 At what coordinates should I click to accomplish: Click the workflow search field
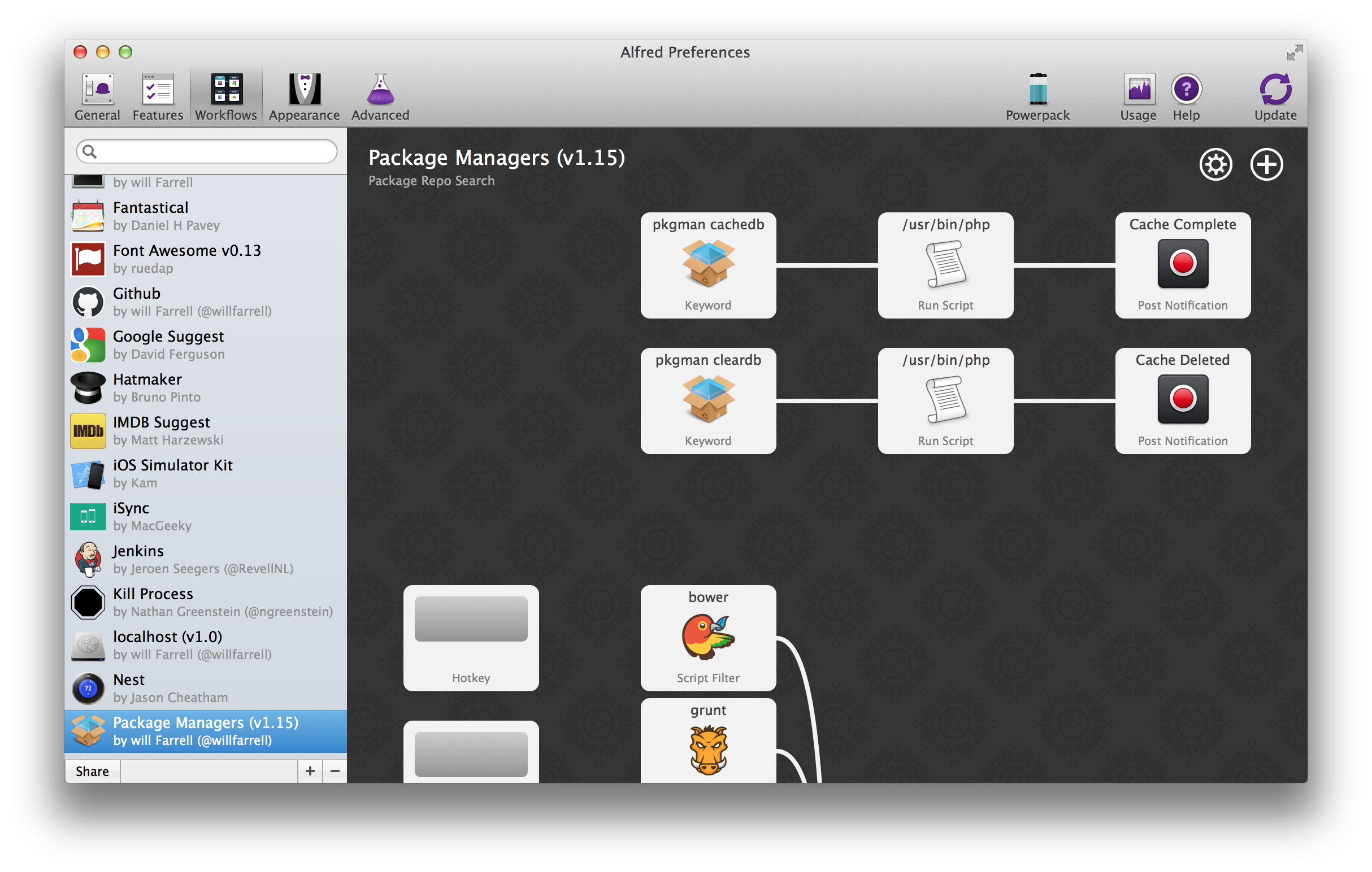pos(206,151)
